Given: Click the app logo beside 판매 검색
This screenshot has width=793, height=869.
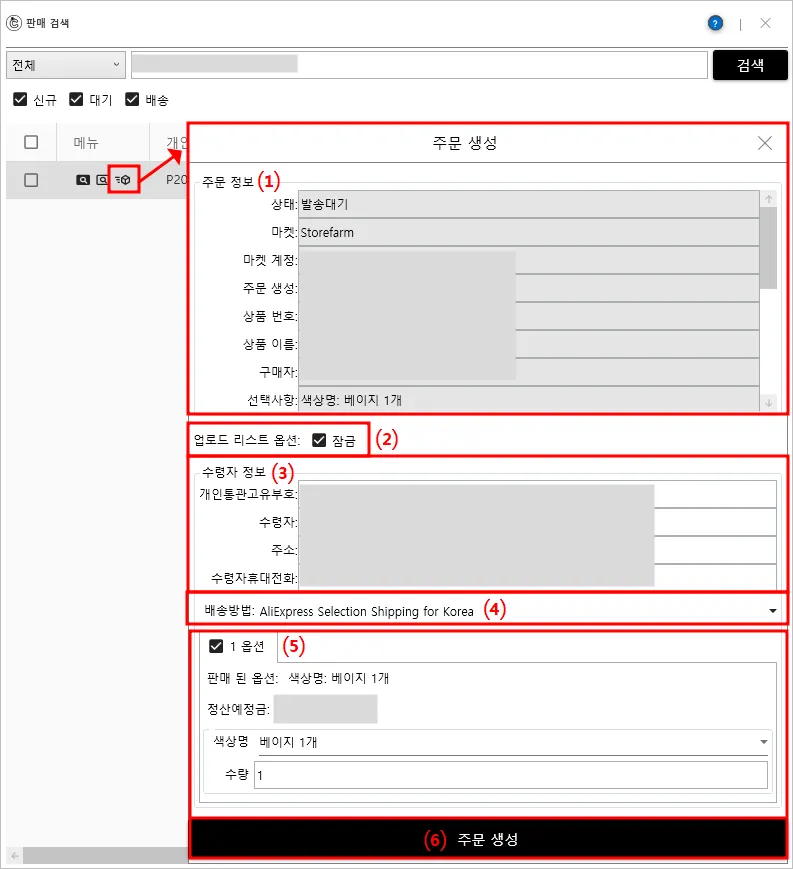Looking at the screenshot, I should tap(13, 23).
